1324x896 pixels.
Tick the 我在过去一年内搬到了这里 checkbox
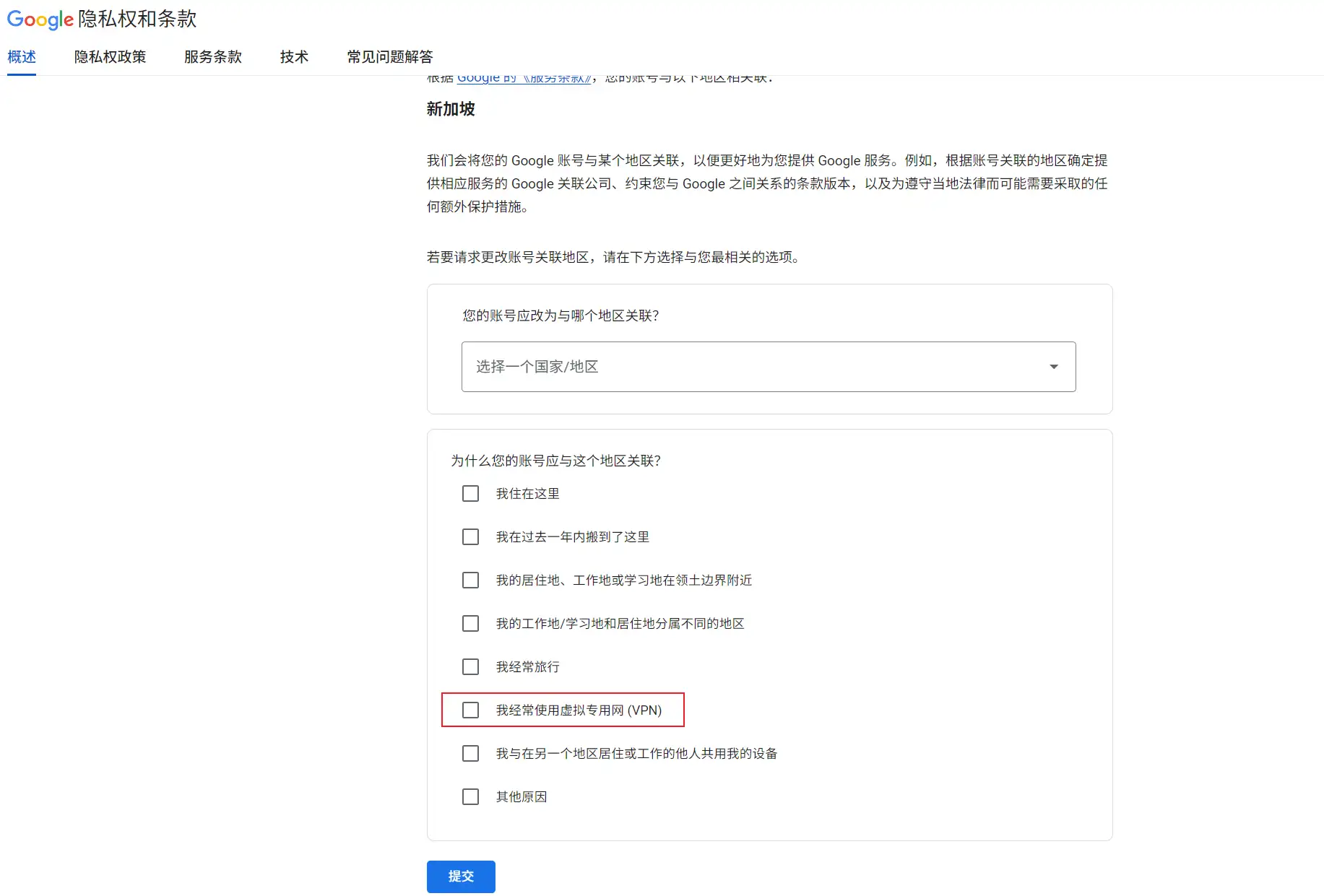tap(470, 537)
